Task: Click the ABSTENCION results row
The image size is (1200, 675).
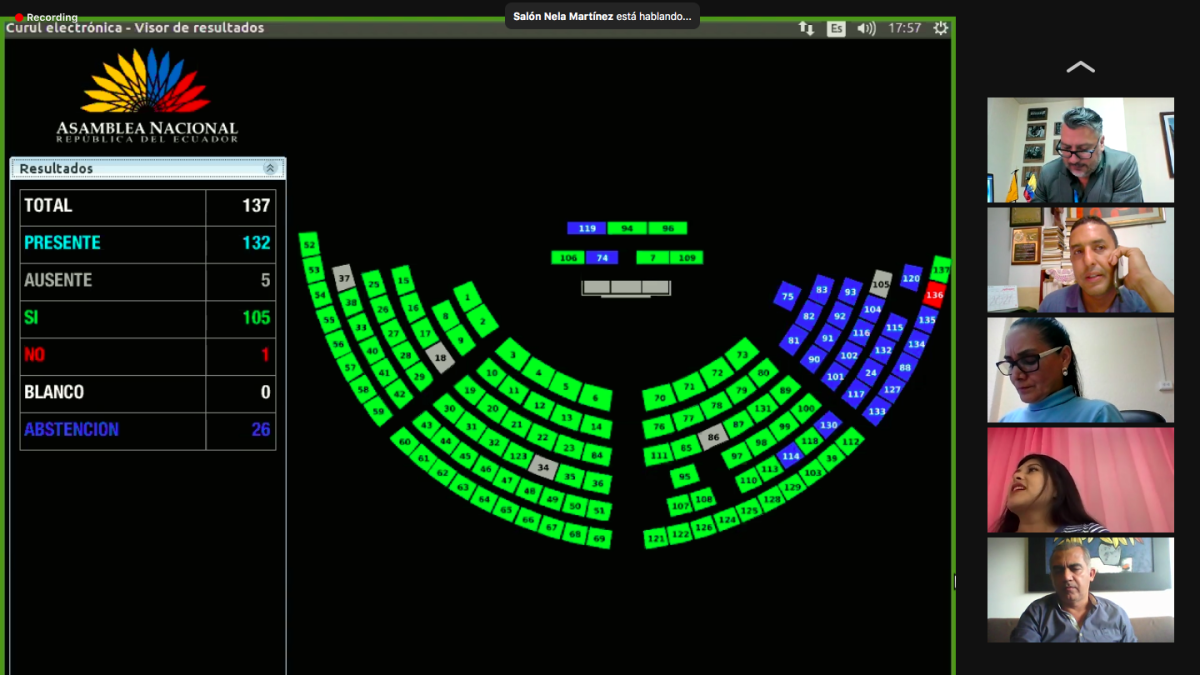Action: tap(148, 430)
